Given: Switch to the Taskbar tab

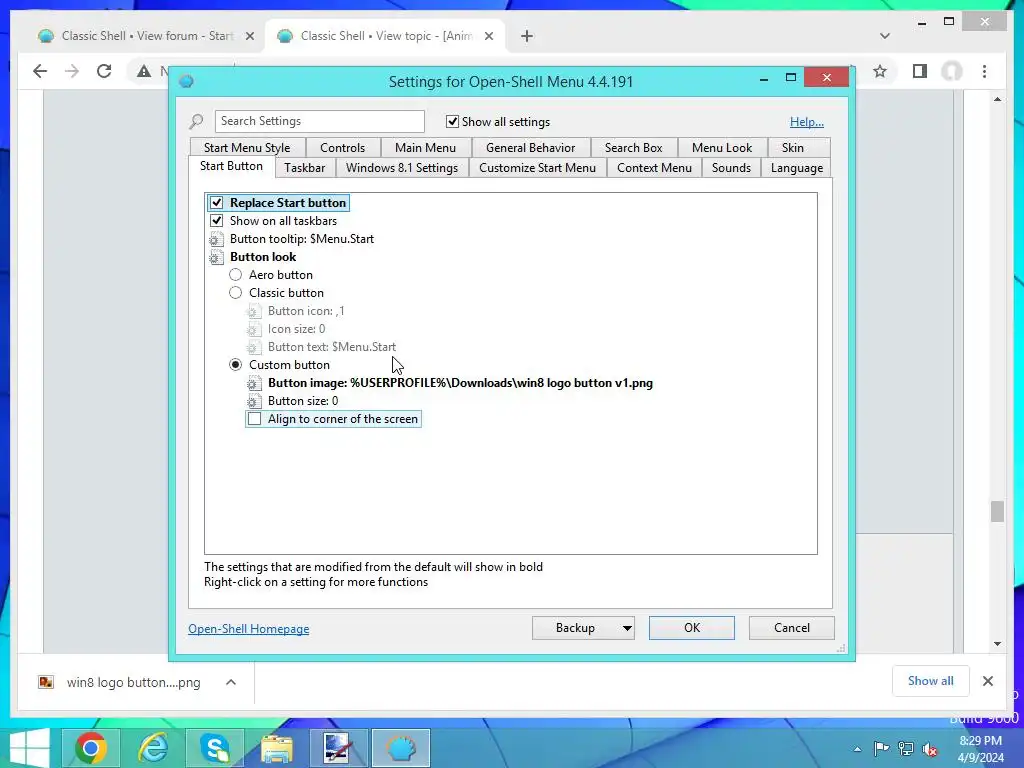Looking at the screenshot, I should pyautogui.click(x=304, y=168).
